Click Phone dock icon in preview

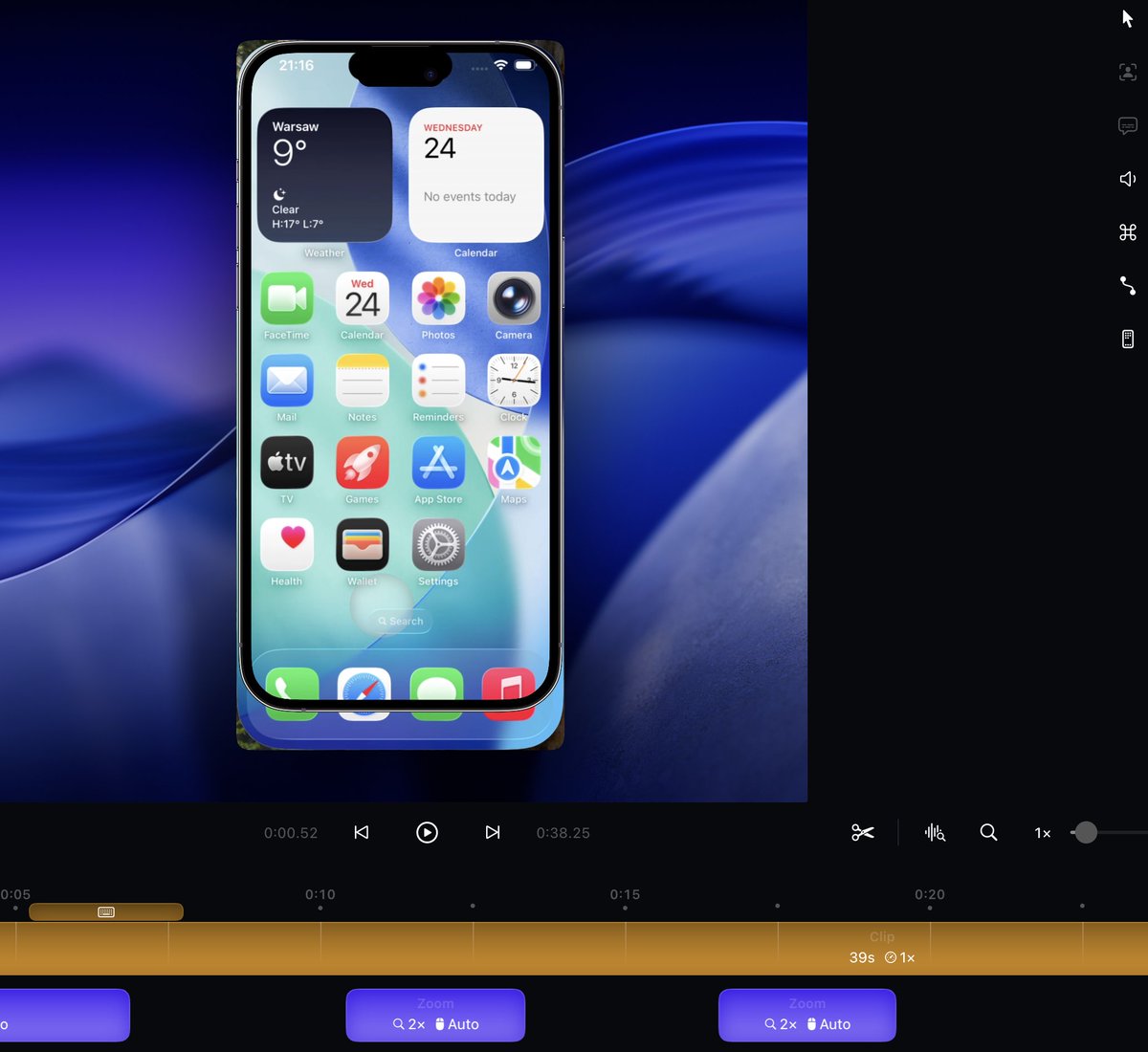click(x=292, y=693)
